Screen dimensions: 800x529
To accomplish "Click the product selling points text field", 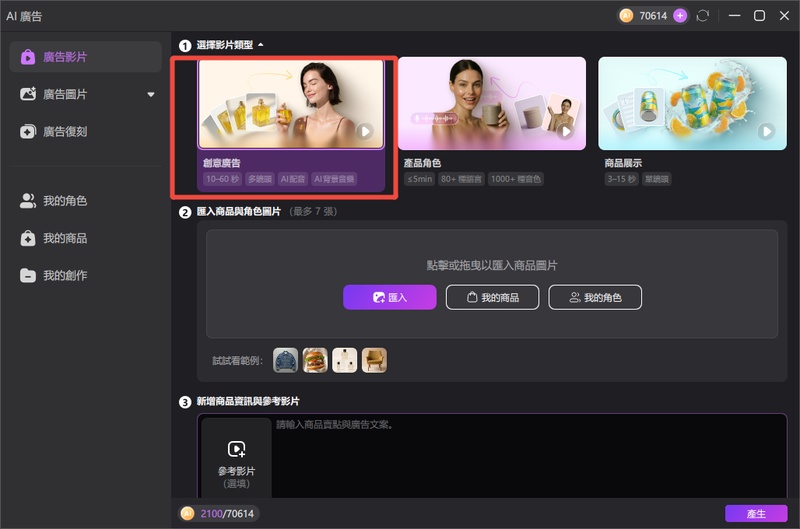I will click(x=529, y=457).
